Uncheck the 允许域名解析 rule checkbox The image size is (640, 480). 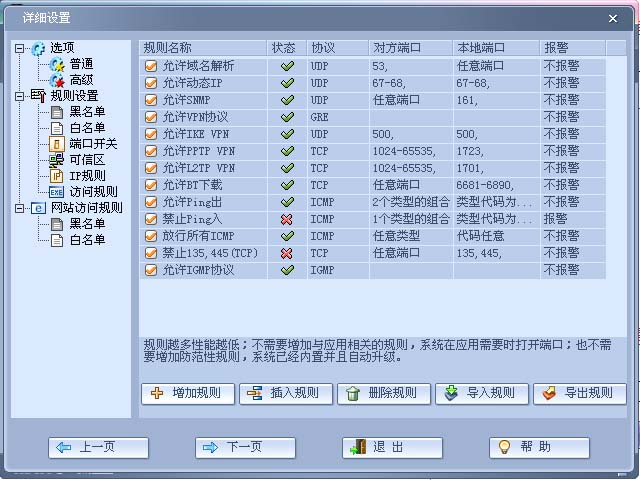[151, 66]
